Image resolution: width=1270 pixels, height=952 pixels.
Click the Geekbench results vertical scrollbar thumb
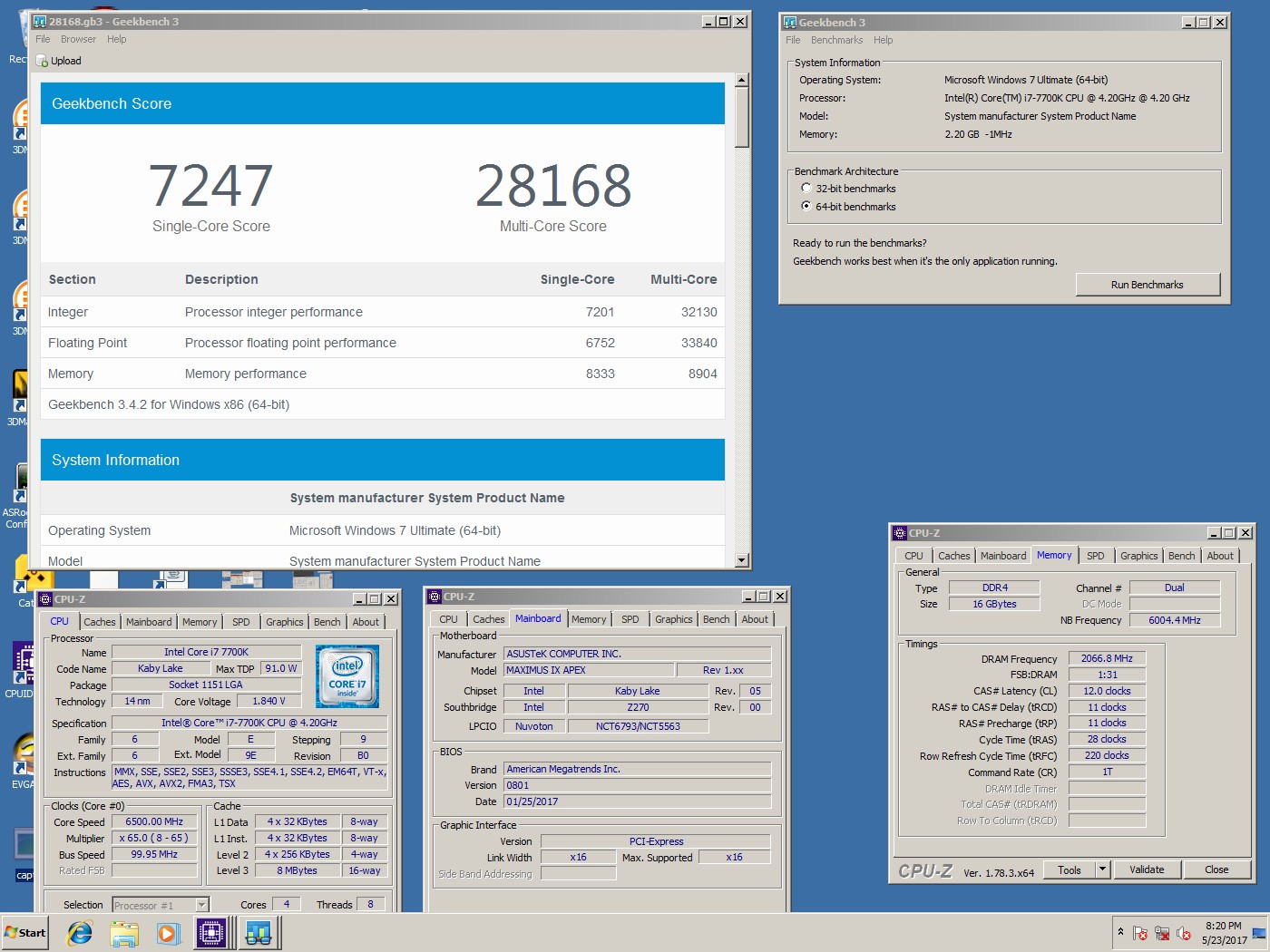pyautogui.click(x=741, y=118)
